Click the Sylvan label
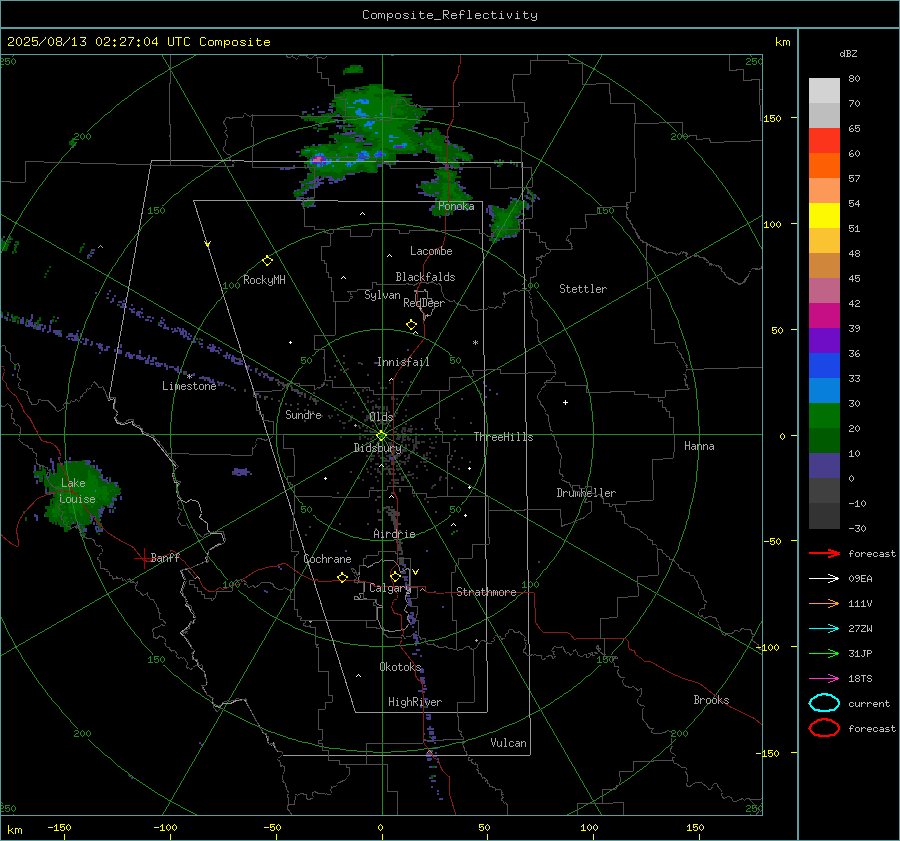The image size is (900, 841). pos(382,295)
